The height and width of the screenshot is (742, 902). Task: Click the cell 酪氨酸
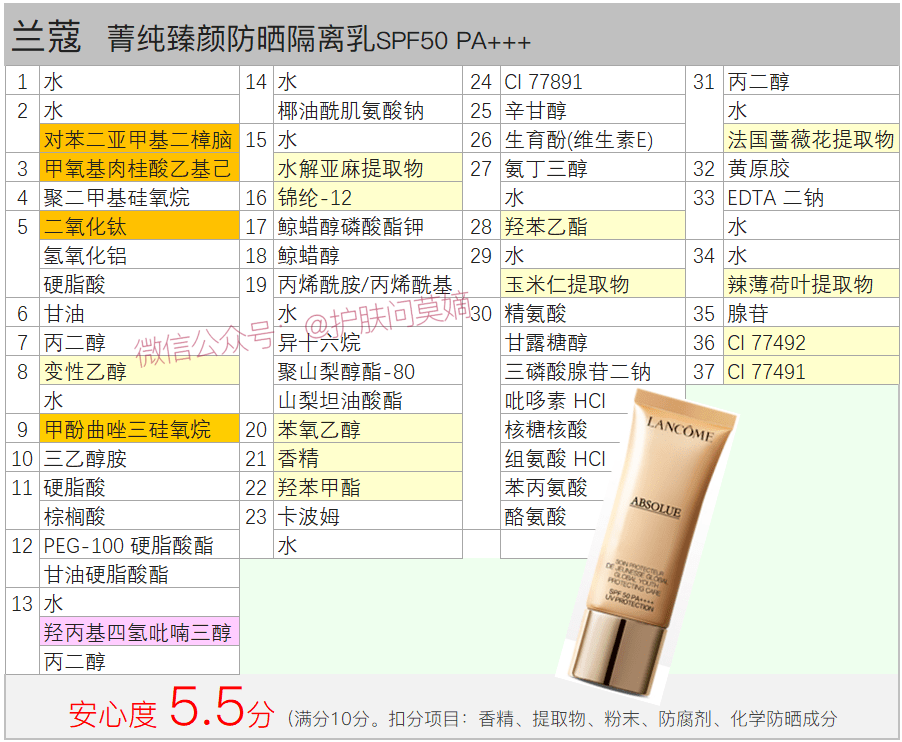click(548, 516)
